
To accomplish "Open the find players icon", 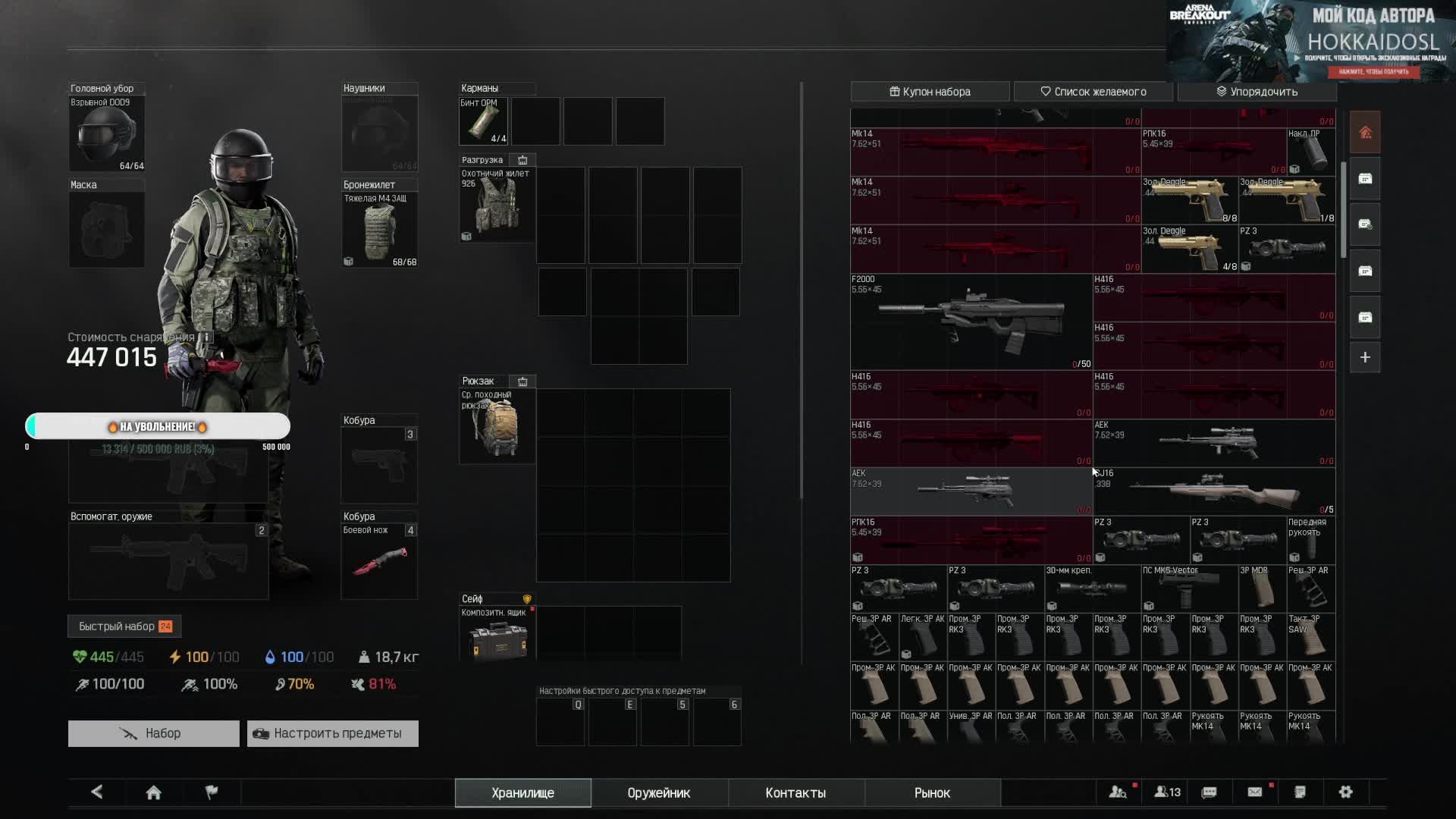I will click(x=1118, y=792).
